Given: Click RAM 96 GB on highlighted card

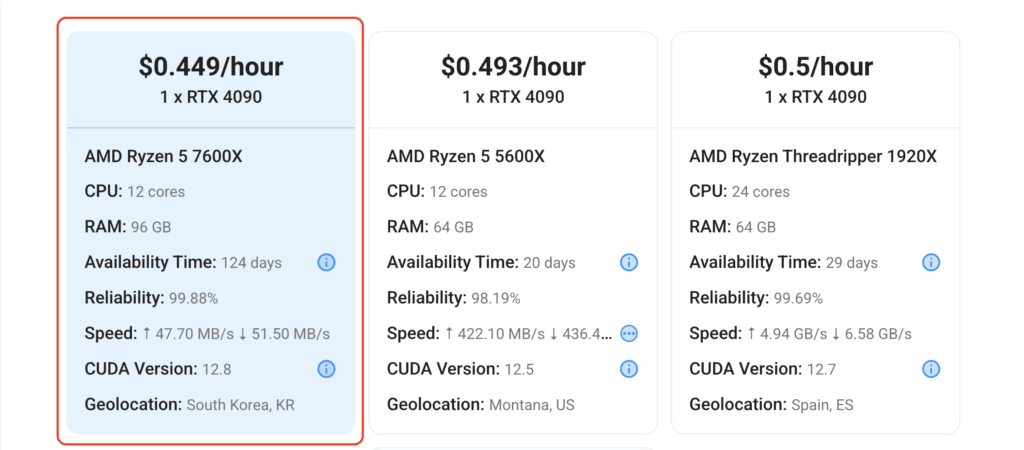Looking at the screenshot, I should pyautogui.click(x=128, y=227).
